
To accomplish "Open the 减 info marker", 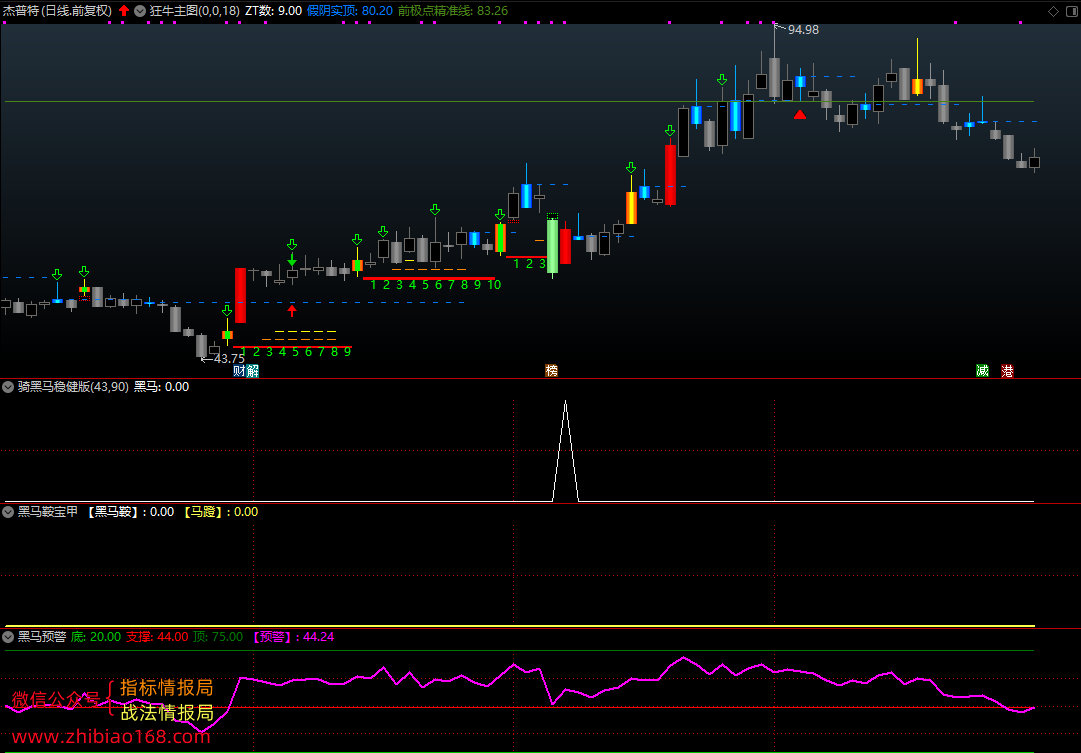I will 982,371.
